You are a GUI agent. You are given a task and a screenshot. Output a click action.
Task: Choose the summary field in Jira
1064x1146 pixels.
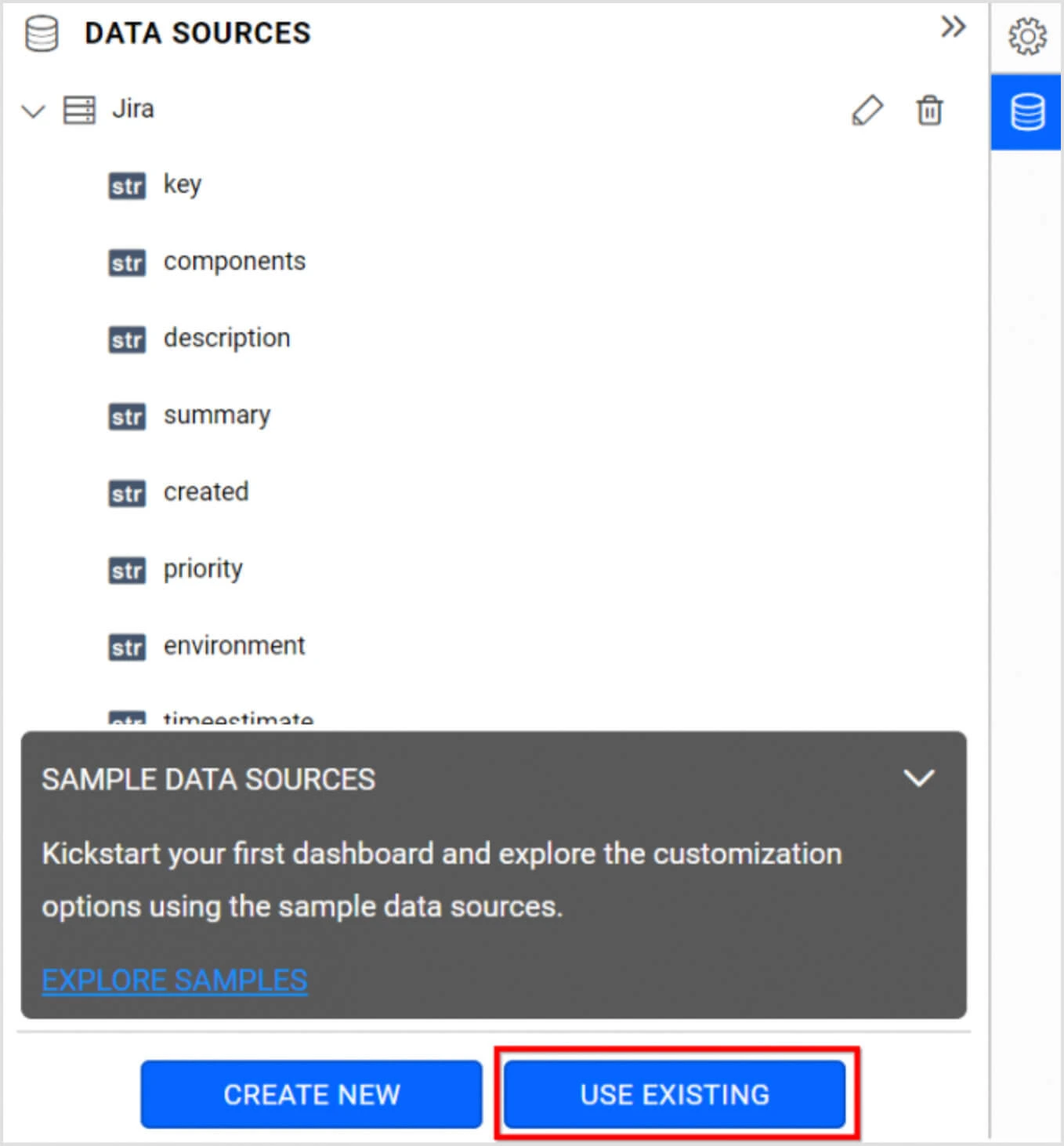[216, 415]
